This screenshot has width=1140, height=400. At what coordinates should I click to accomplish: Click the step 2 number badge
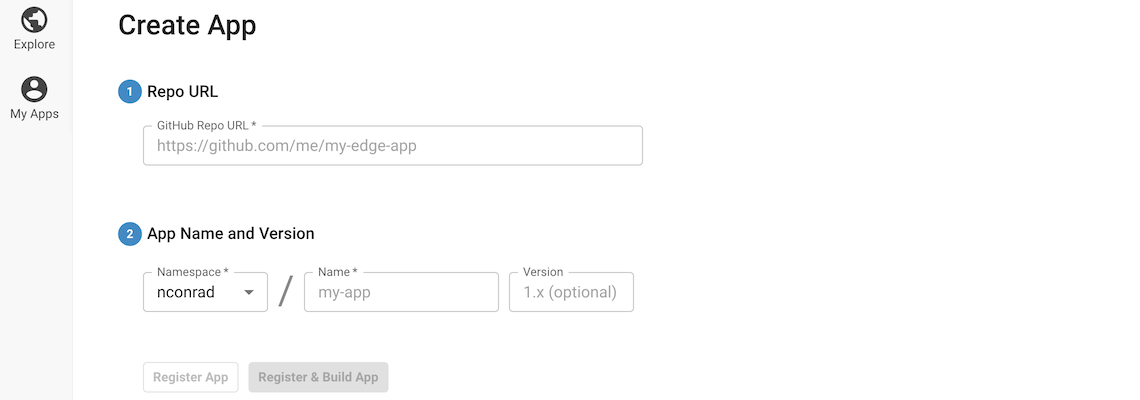130,234
